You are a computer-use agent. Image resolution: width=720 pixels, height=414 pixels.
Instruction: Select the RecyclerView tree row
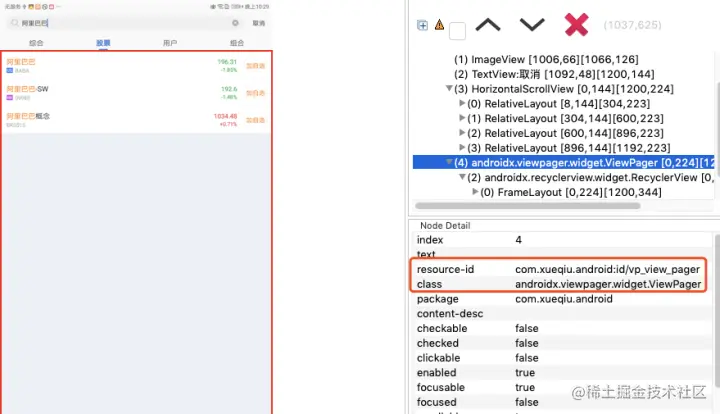[590, 177]
